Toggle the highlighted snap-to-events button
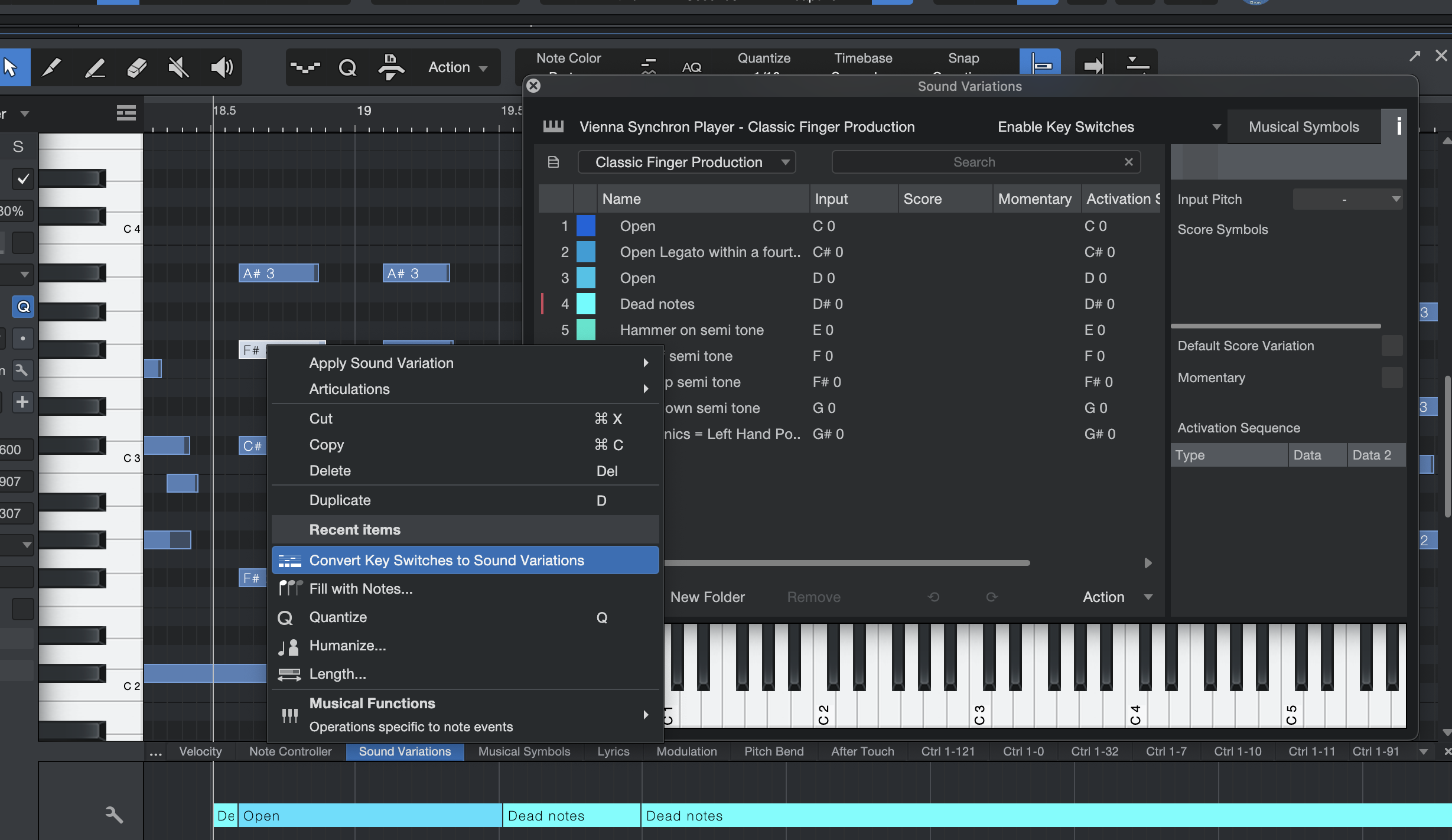 tap(1040, 63)
